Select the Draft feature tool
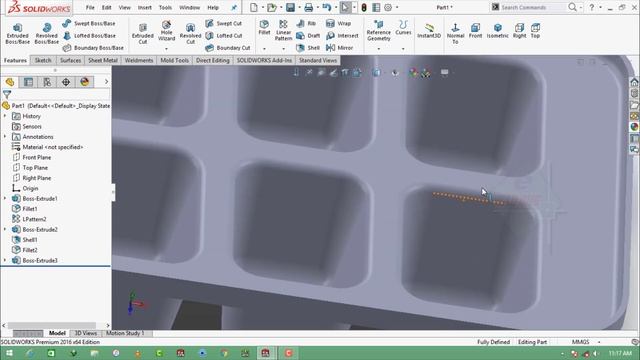Screen dimensions: 640x360 coord(308,36)
